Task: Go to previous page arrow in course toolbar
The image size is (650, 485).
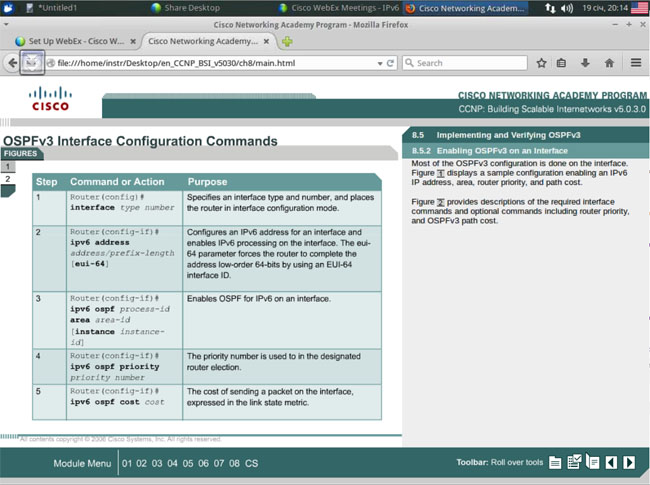Action: (x=611, y=462)
